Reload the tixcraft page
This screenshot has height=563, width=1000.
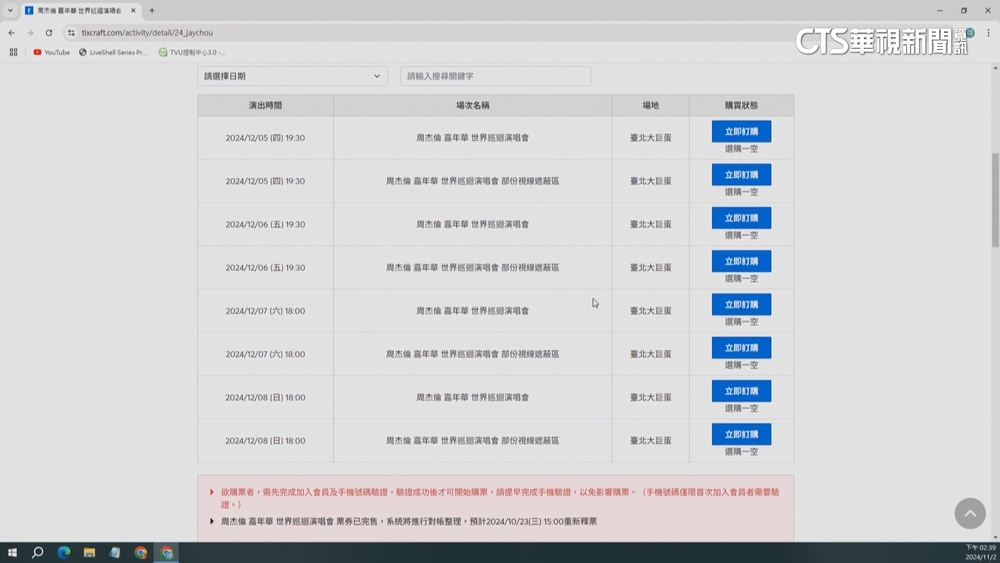click(48, 33)
